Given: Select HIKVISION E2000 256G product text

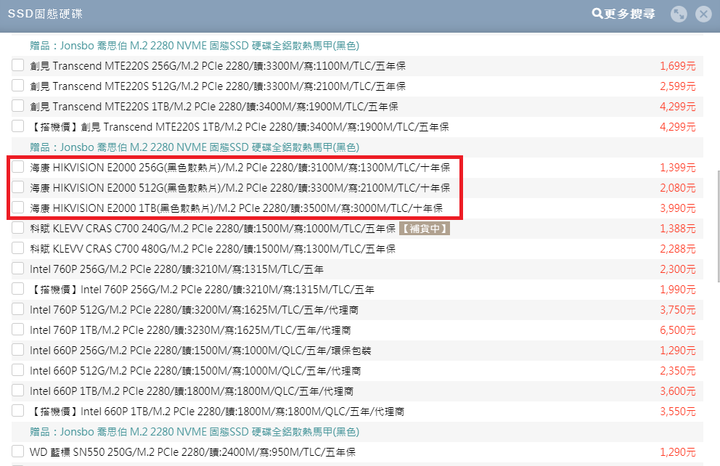Looking at the screenshot, I should point(240,168).
